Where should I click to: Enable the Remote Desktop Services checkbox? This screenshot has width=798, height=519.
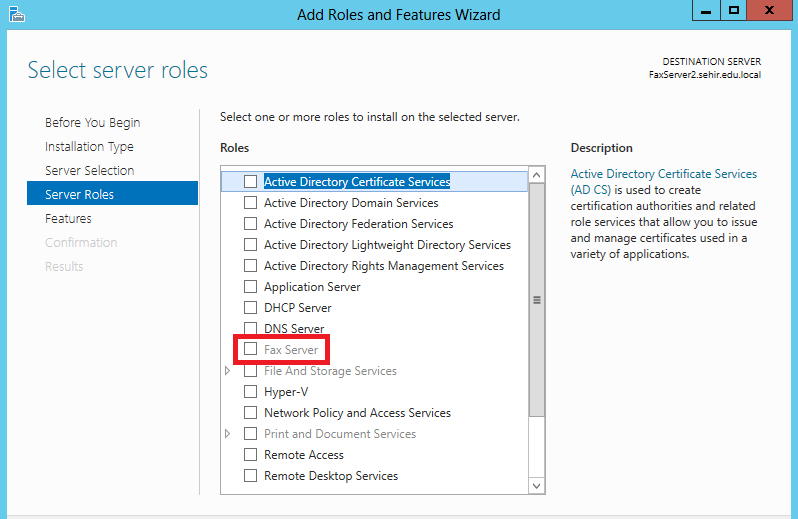pyautogui.click(x=250, y=476)
